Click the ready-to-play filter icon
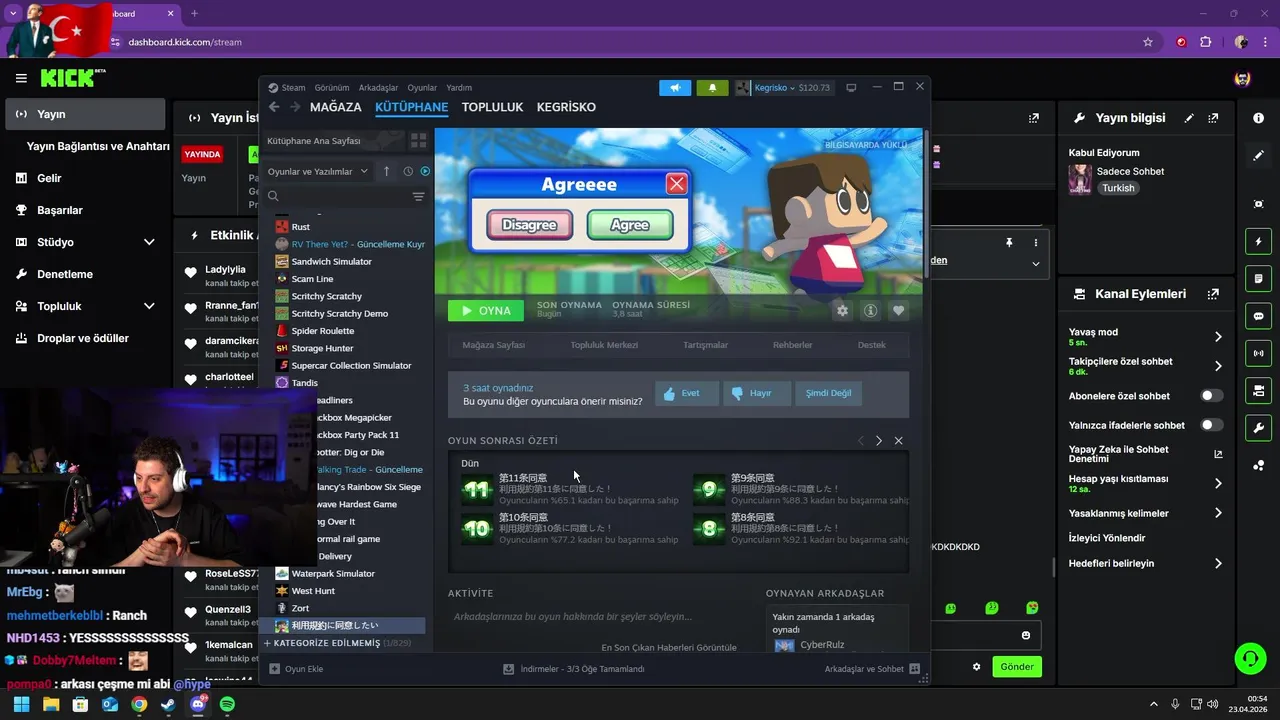The height and width of the screenshot is (720, 1280). (425, 171)
